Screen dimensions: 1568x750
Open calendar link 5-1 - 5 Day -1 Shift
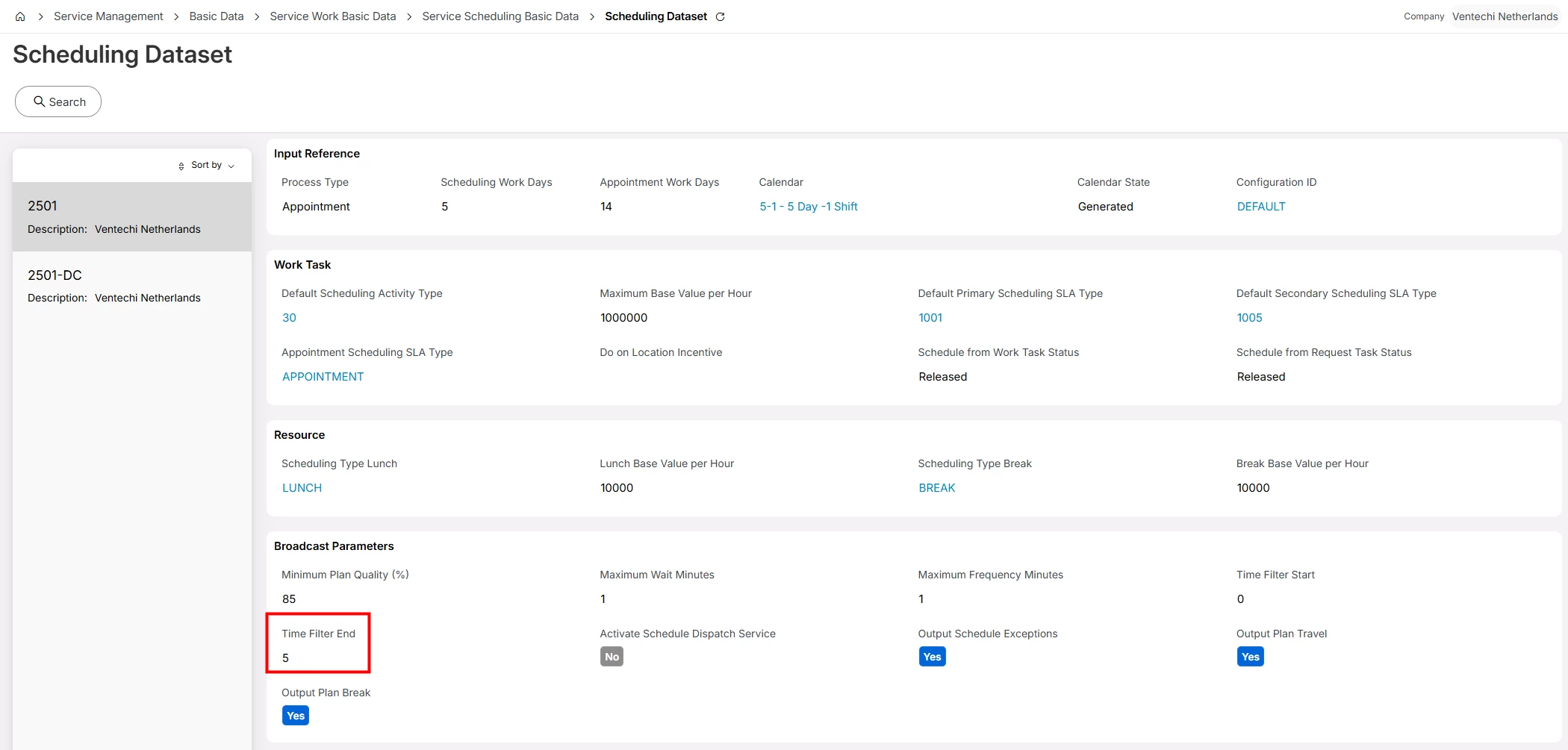coord(809,207)
